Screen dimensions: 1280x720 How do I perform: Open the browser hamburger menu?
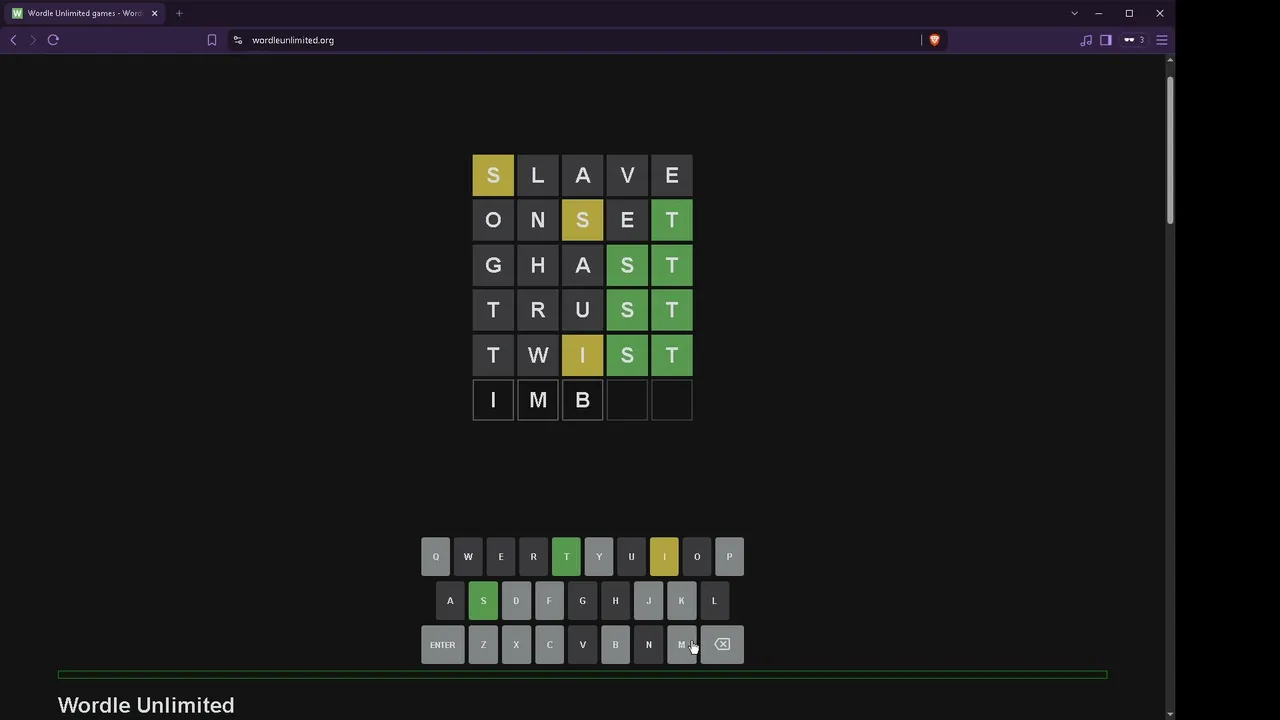click(1162, 40)
